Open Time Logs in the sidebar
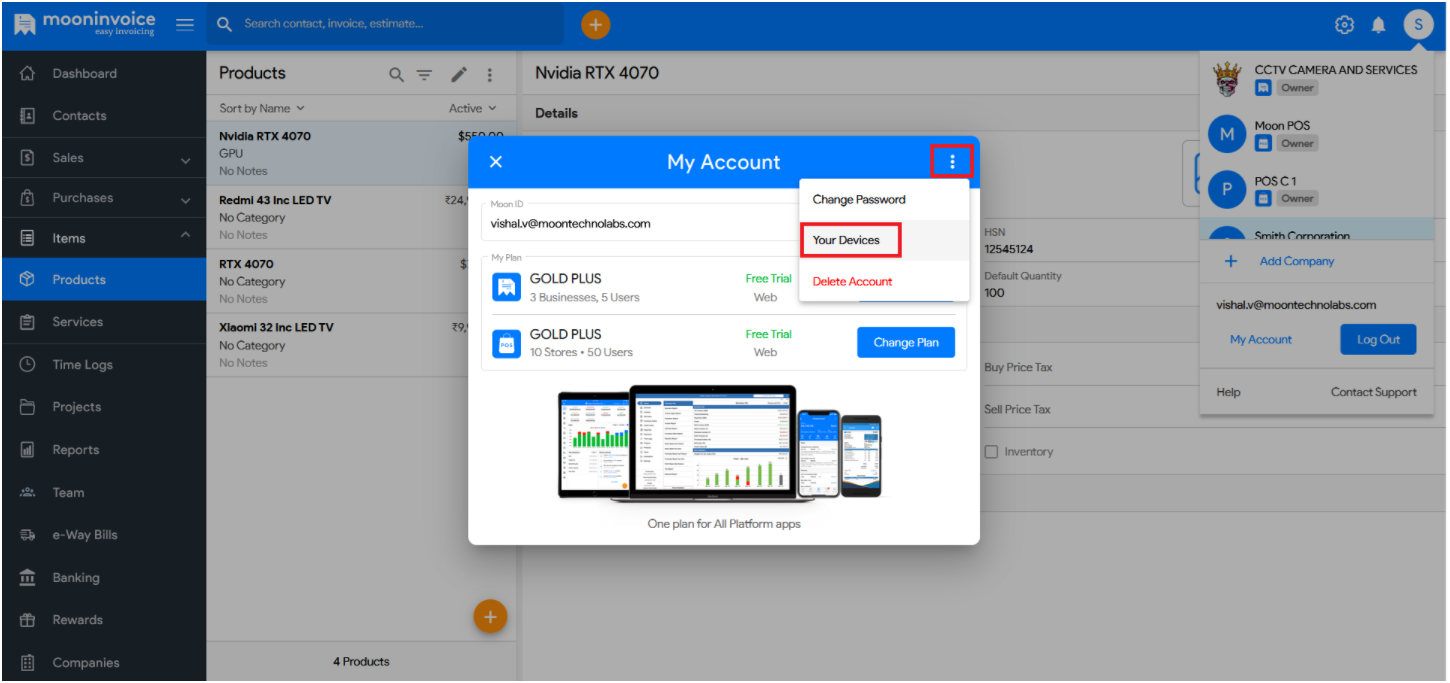The height and width of the screenshot is (683, 1450). (104, 365)
